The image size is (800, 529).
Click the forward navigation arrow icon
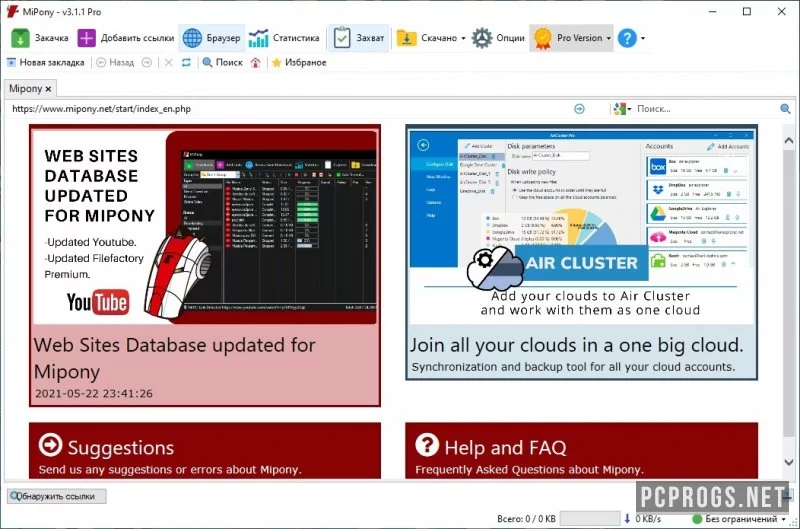[147, 62]
